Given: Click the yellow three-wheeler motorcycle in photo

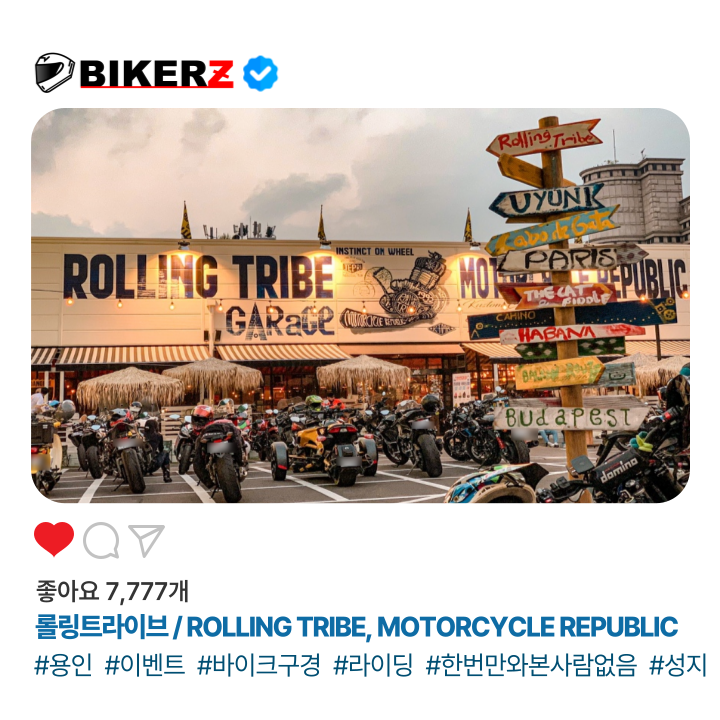Looking at the screenshot, I should coord(324,448).
